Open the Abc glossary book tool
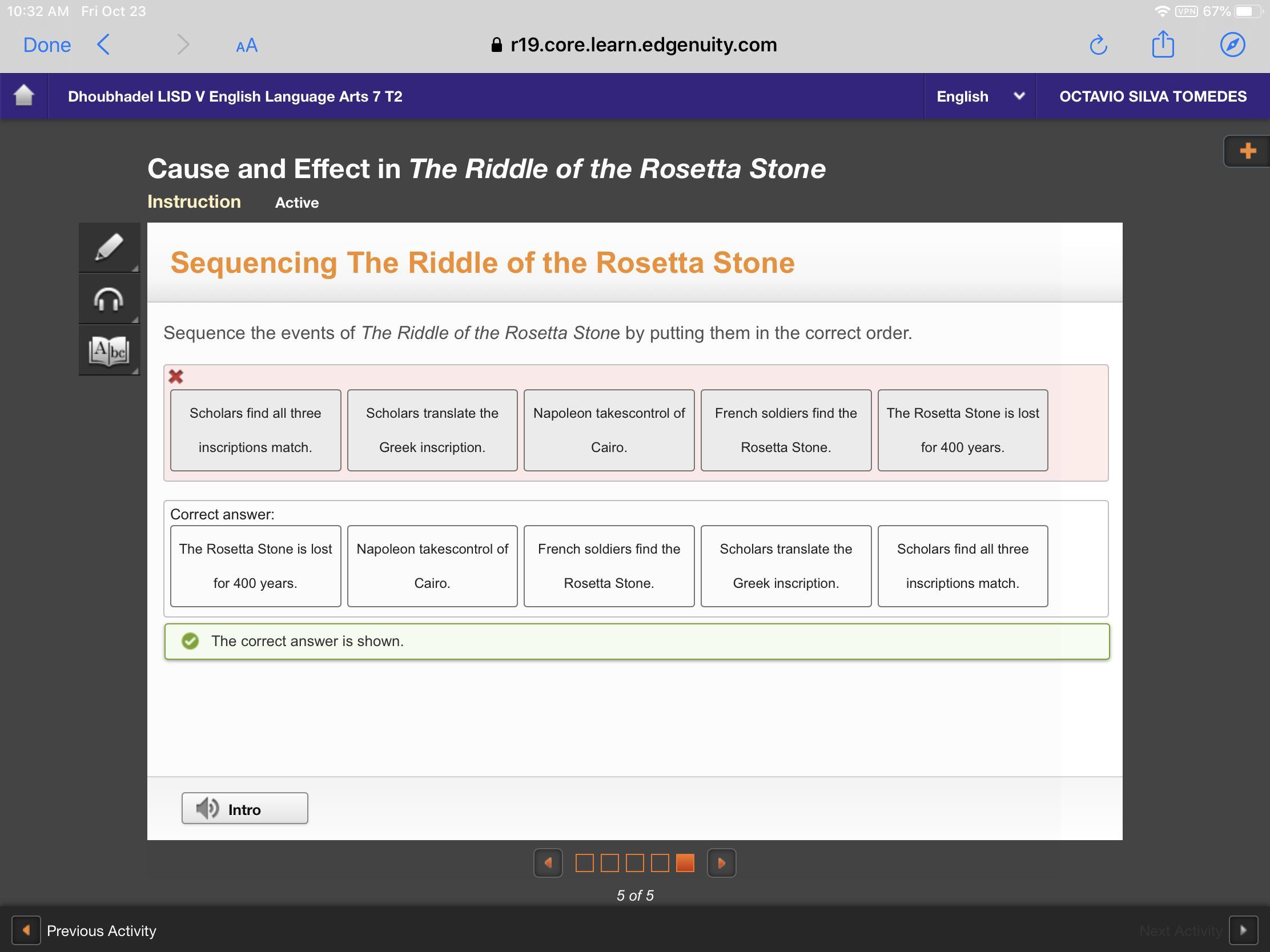 pos(108,350)
